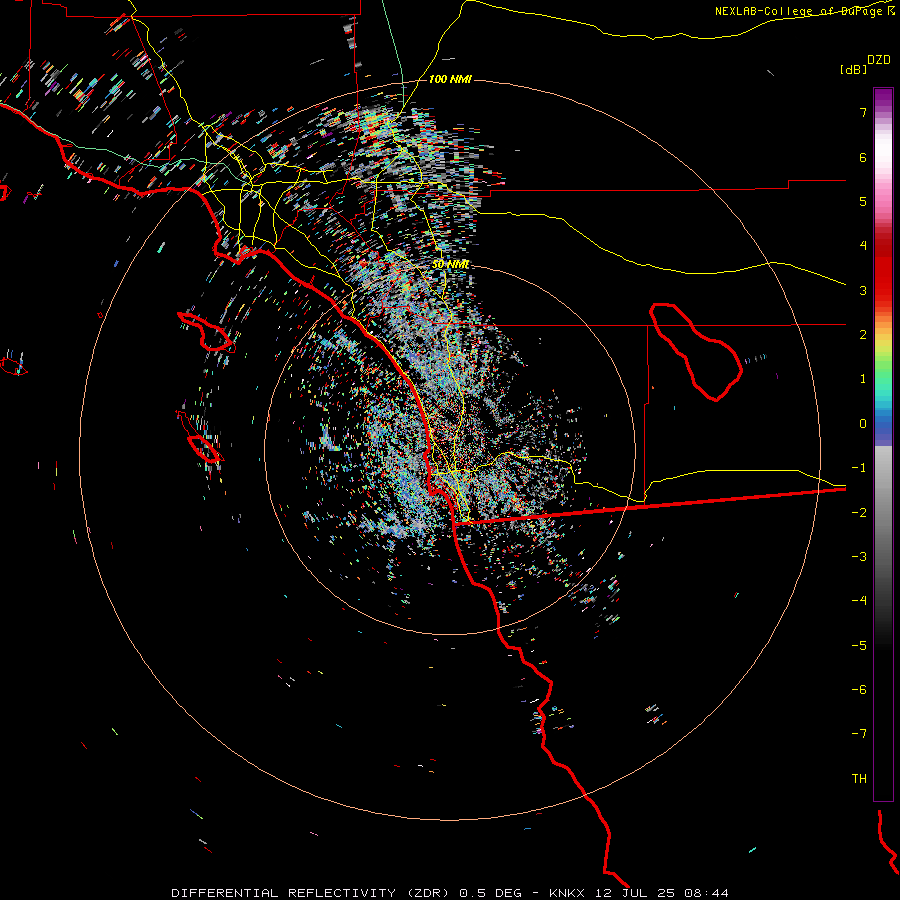
Task: Click the vertical ZDR color scale bar
Action: click(x=883, y=444)
